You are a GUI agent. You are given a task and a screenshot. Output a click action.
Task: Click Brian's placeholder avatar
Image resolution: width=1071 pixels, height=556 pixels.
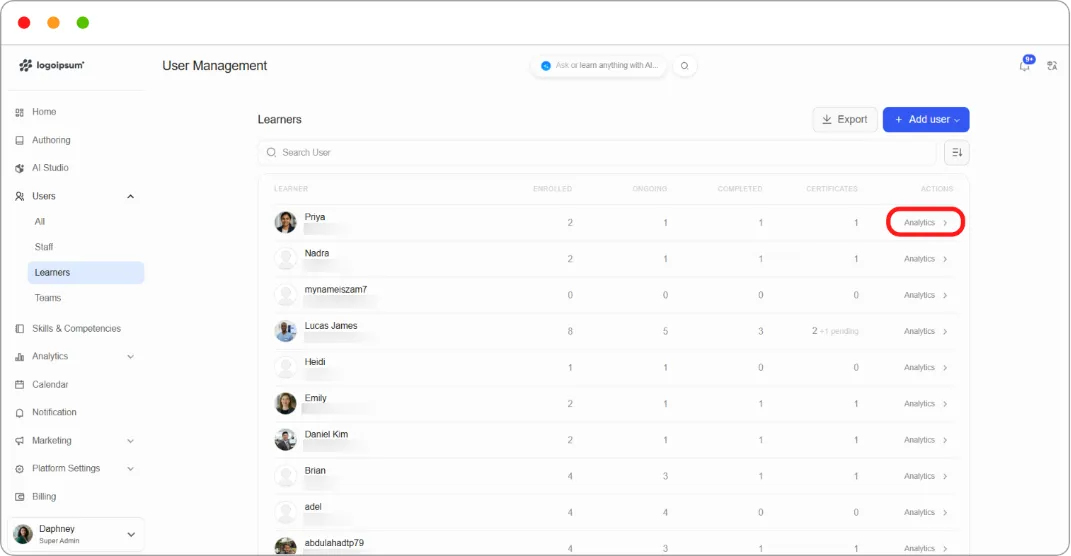coord(286,475)
